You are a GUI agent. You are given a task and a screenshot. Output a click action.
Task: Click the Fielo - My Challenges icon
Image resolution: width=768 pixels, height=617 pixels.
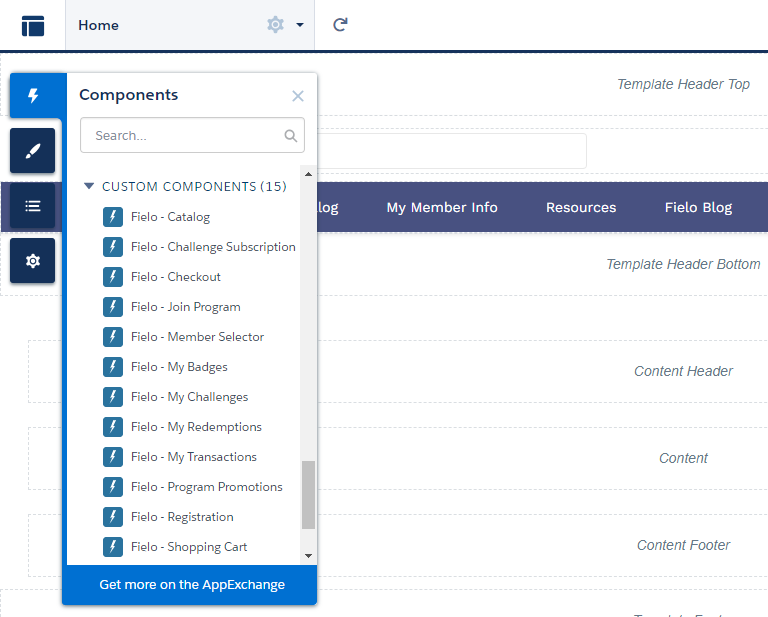(x=113, y=397)
